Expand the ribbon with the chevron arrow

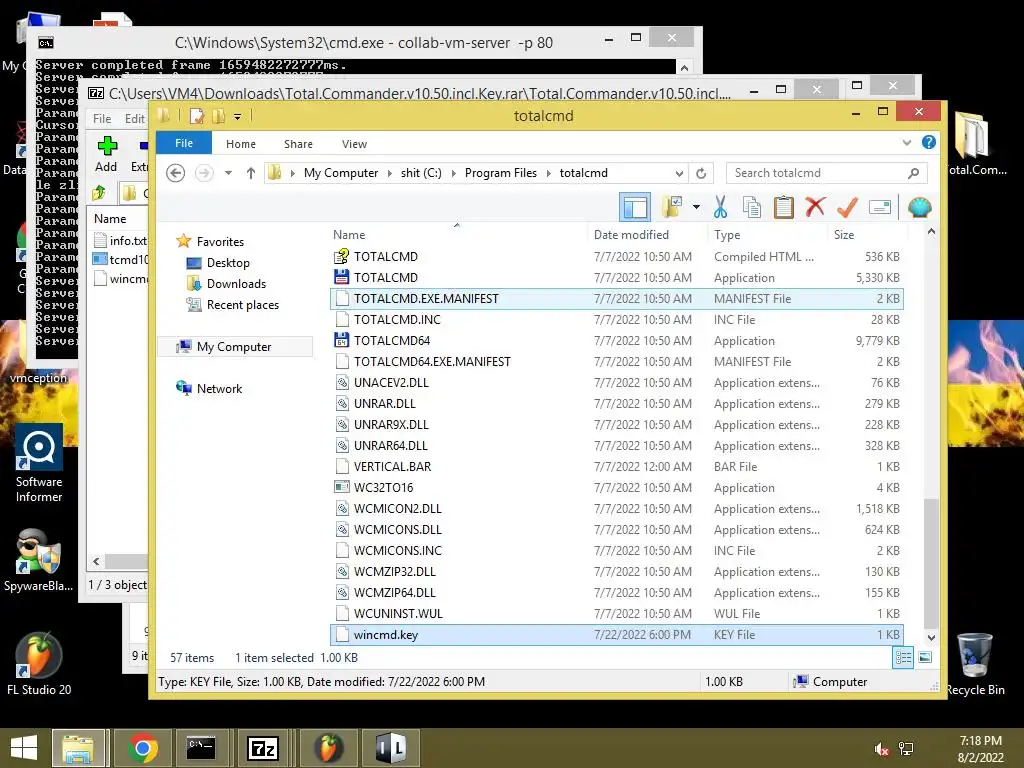tap(906, 142)
